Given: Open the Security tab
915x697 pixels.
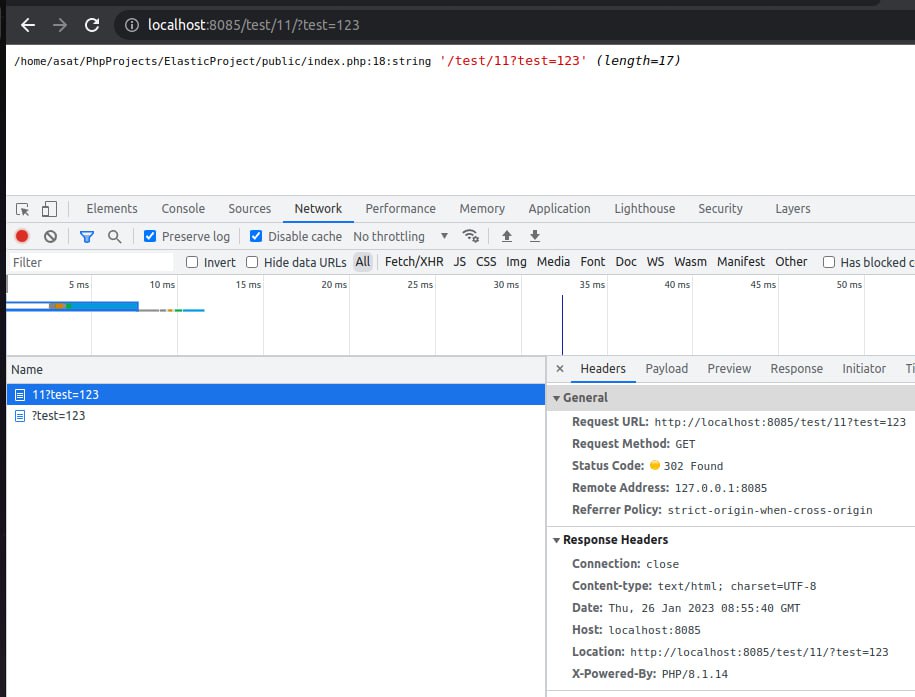Looking at the screenshot, I should tap(721, 208).
